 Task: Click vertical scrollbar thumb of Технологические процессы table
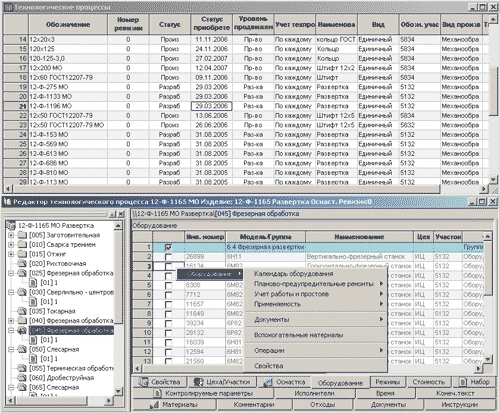[493, 91]
